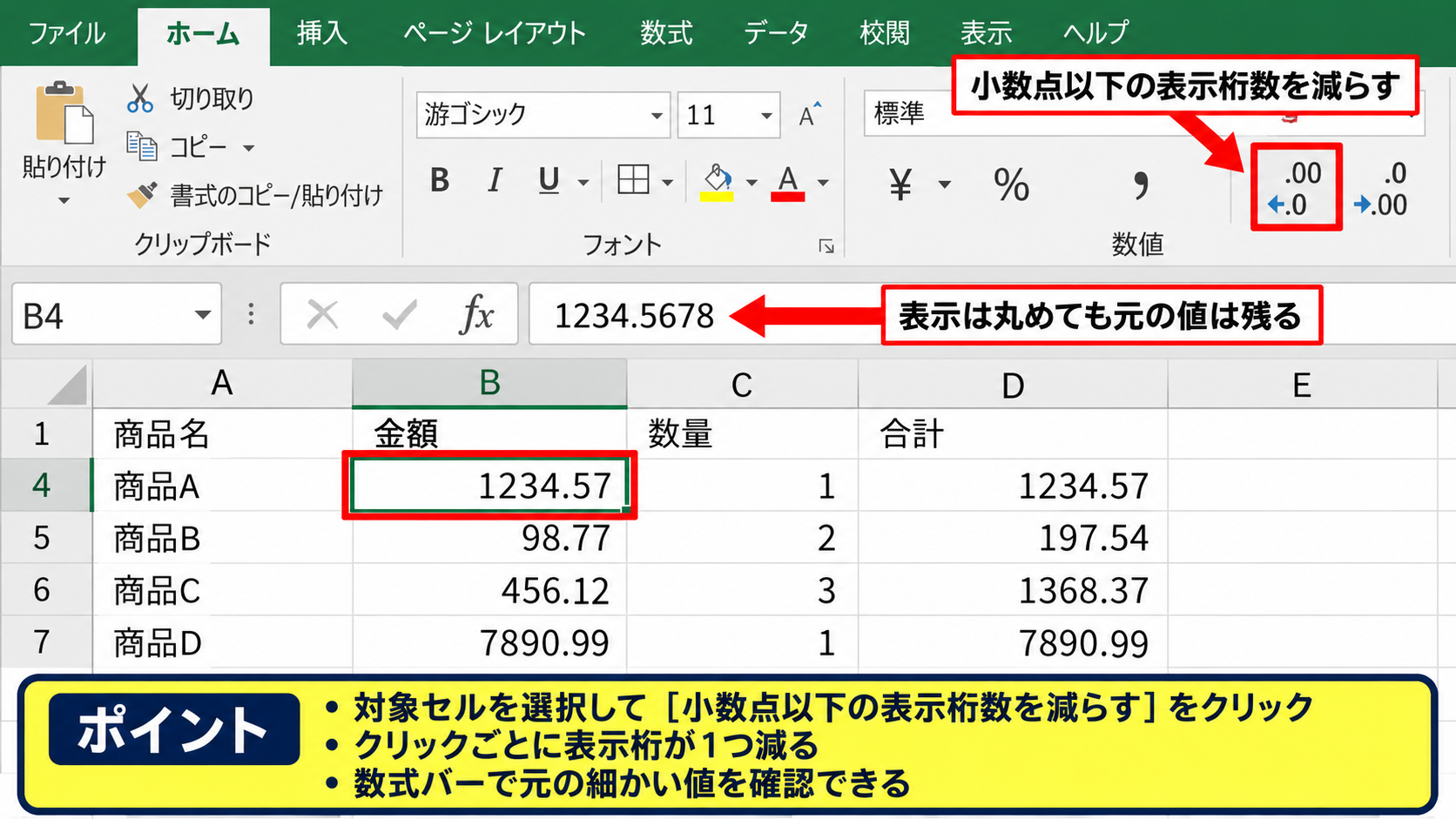
Task: Select column D header
Action: point(1013,385)
